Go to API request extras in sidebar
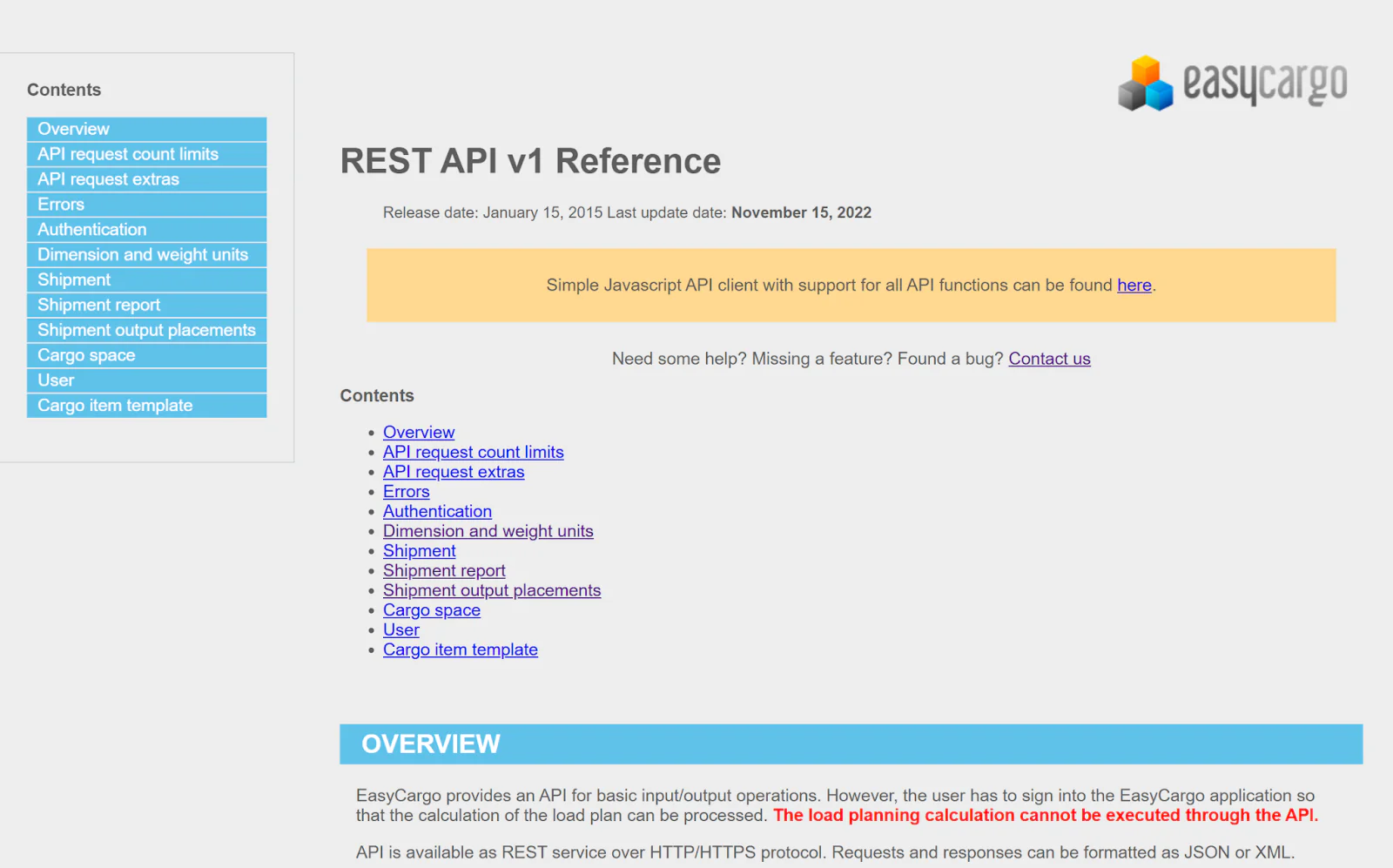This screenshot has height=868, width=1393. tap(146, 179)
